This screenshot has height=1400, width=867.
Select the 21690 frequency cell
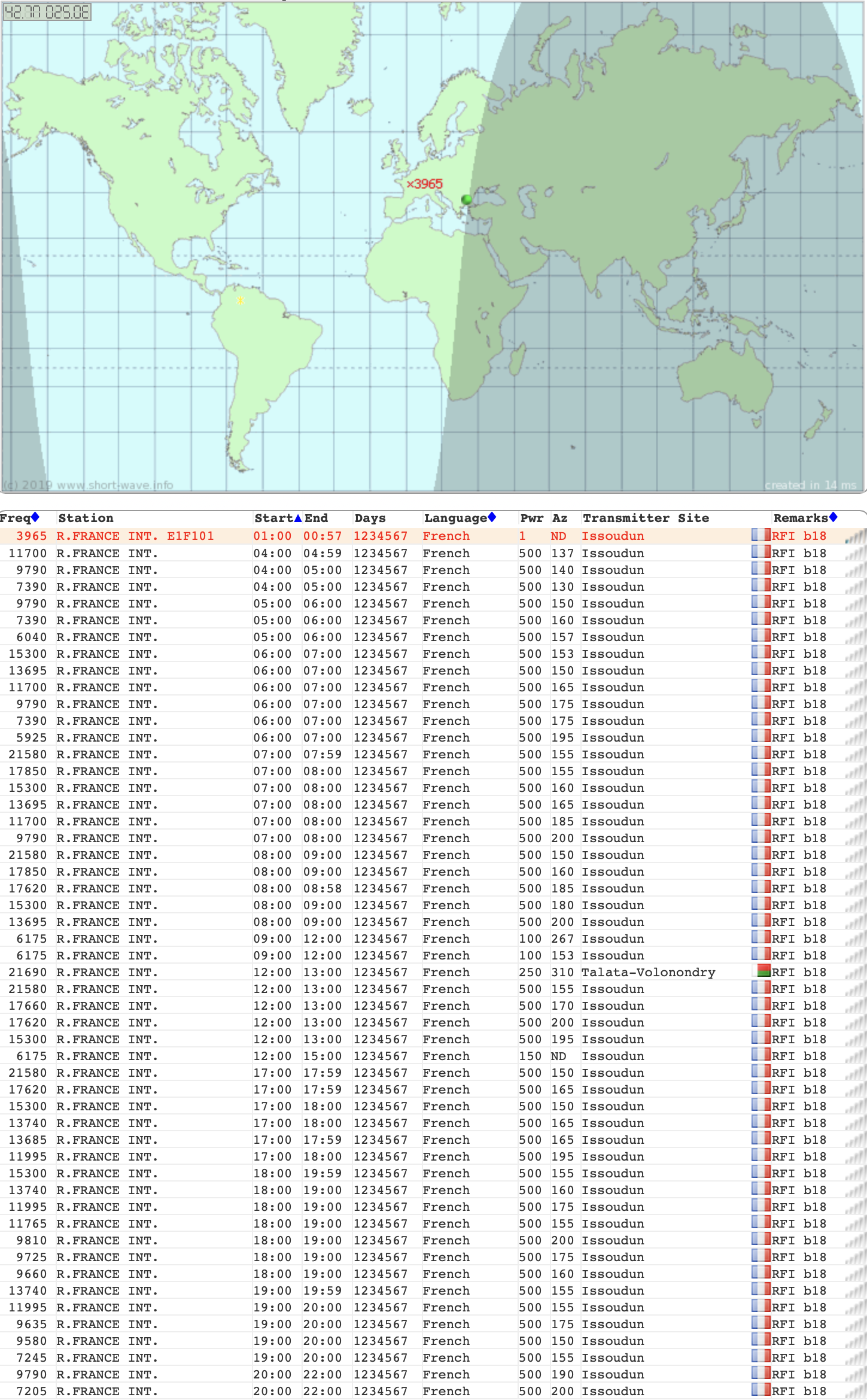point(28,972)
